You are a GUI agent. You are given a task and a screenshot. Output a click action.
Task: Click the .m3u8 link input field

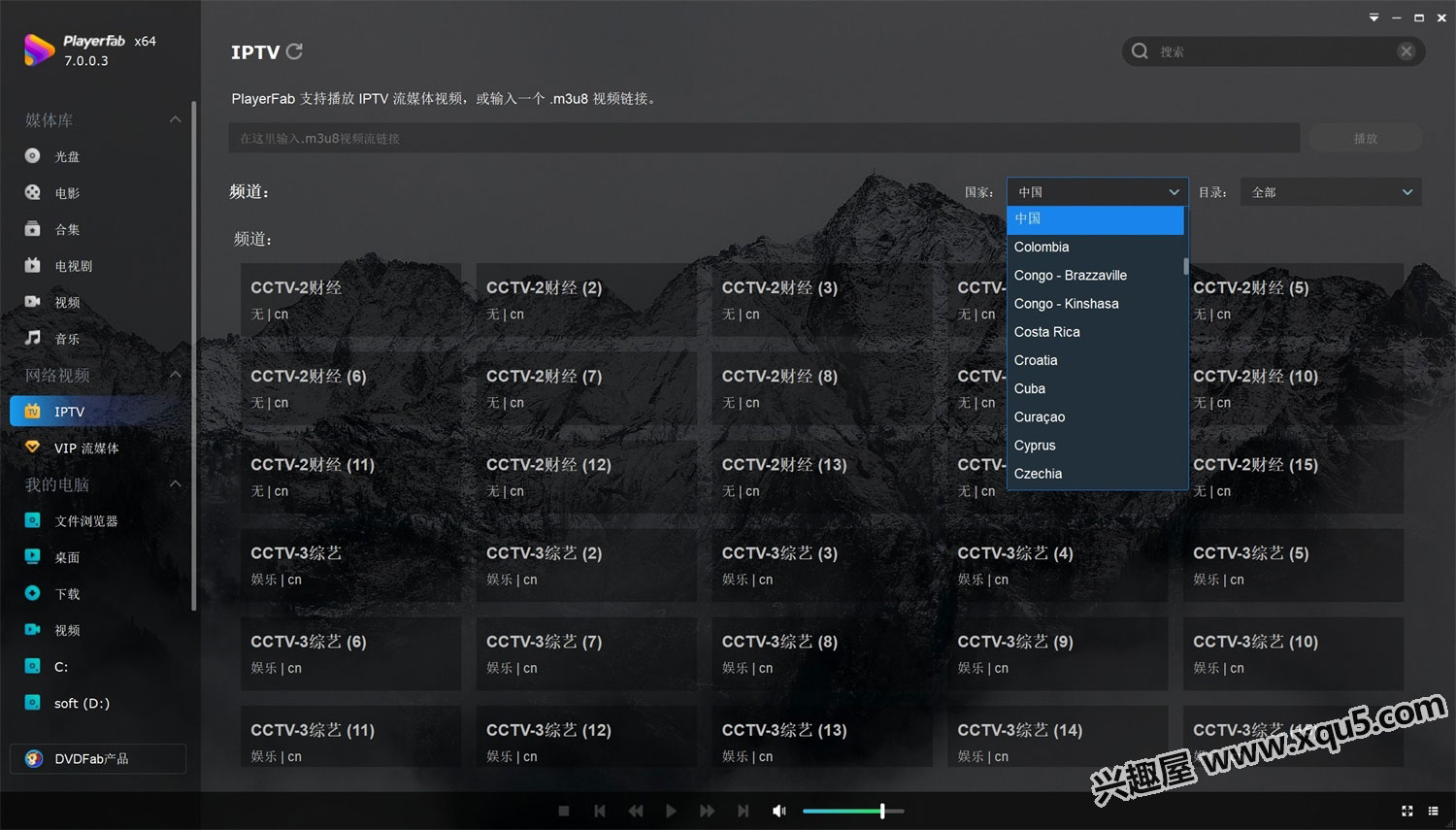(764, 138)
